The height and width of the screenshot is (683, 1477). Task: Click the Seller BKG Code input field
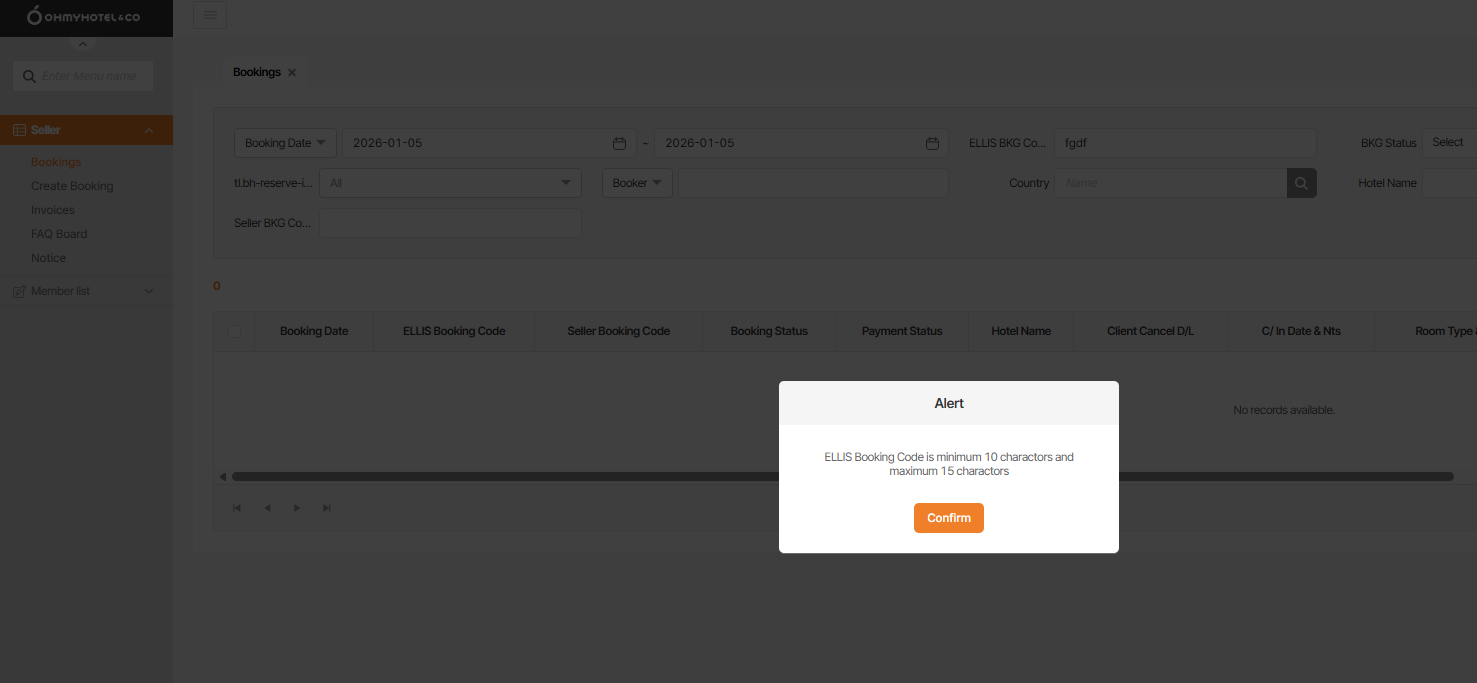(450, 223)
